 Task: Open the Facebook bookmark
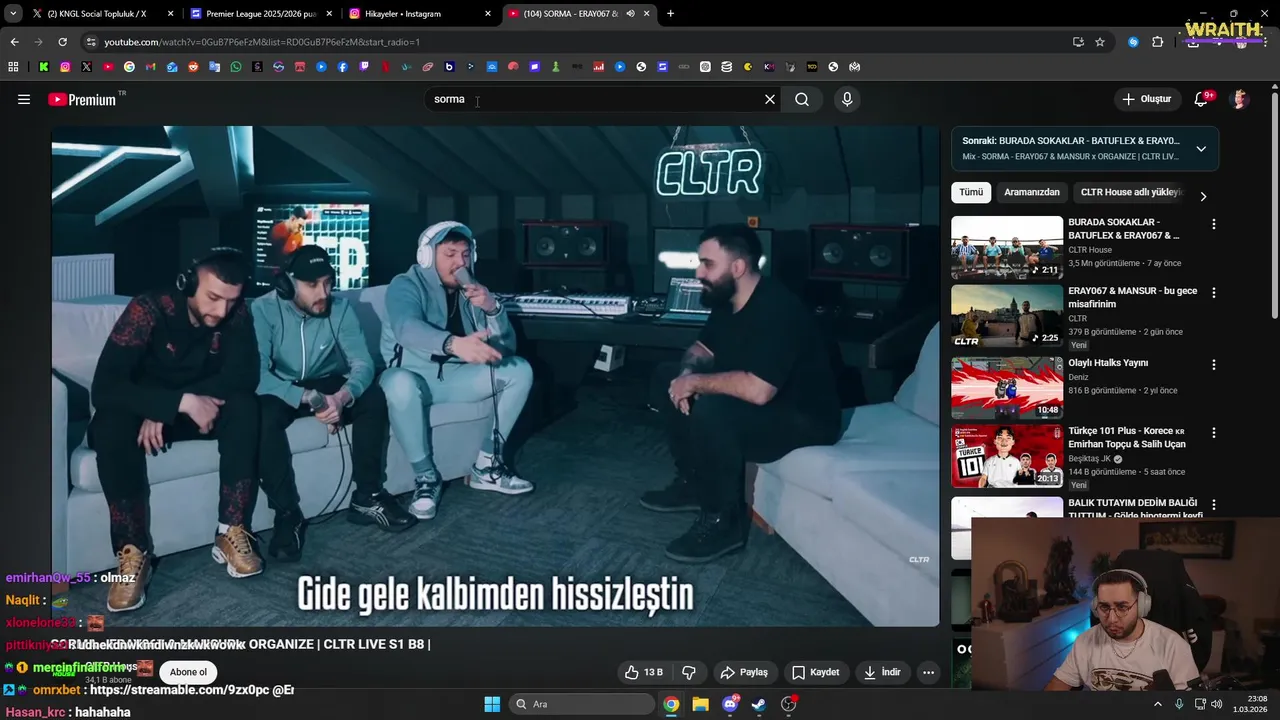pos(343,67)
